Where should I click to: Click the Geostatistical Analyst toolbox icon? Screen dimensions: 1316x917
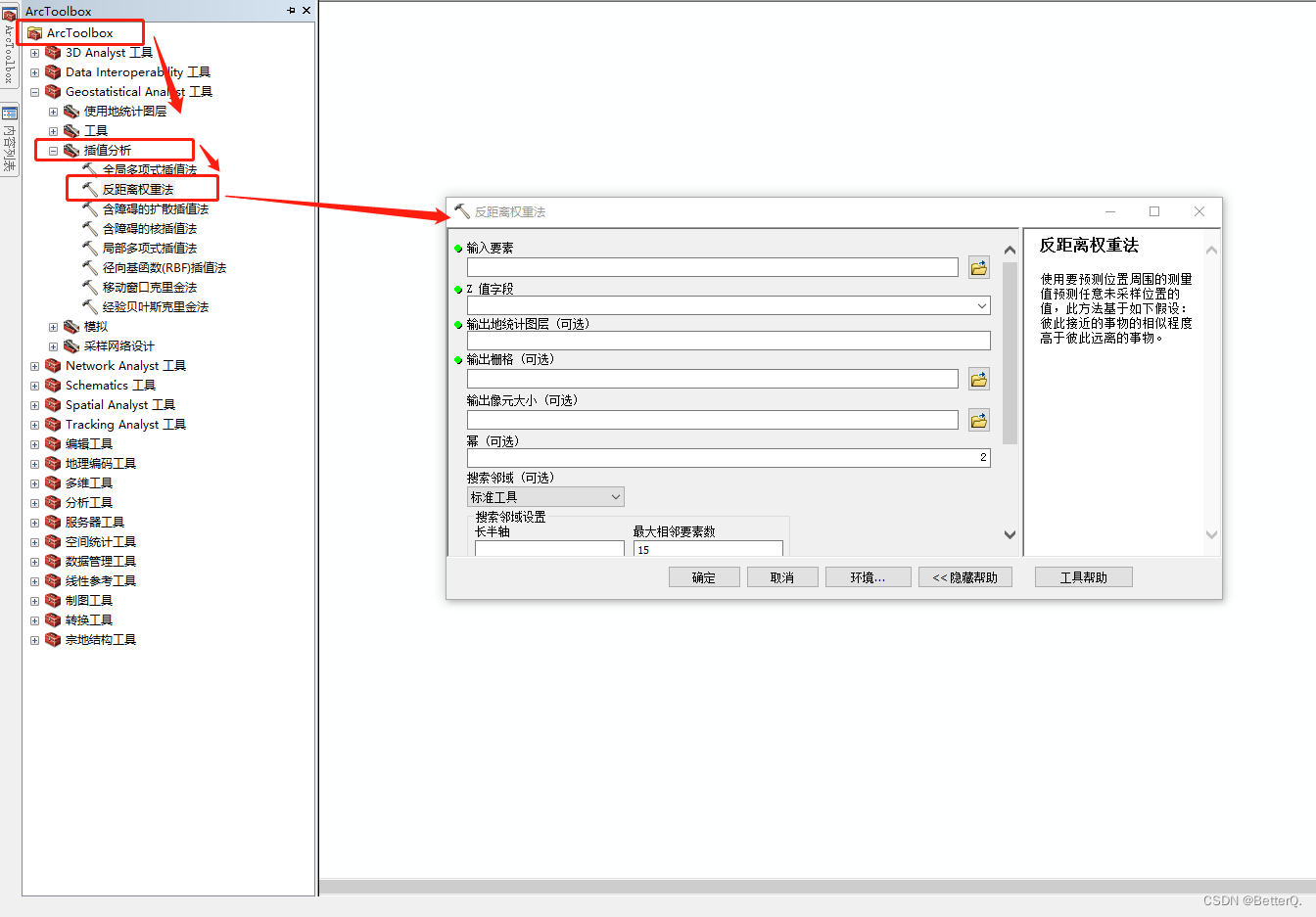(x=53, y=92)
